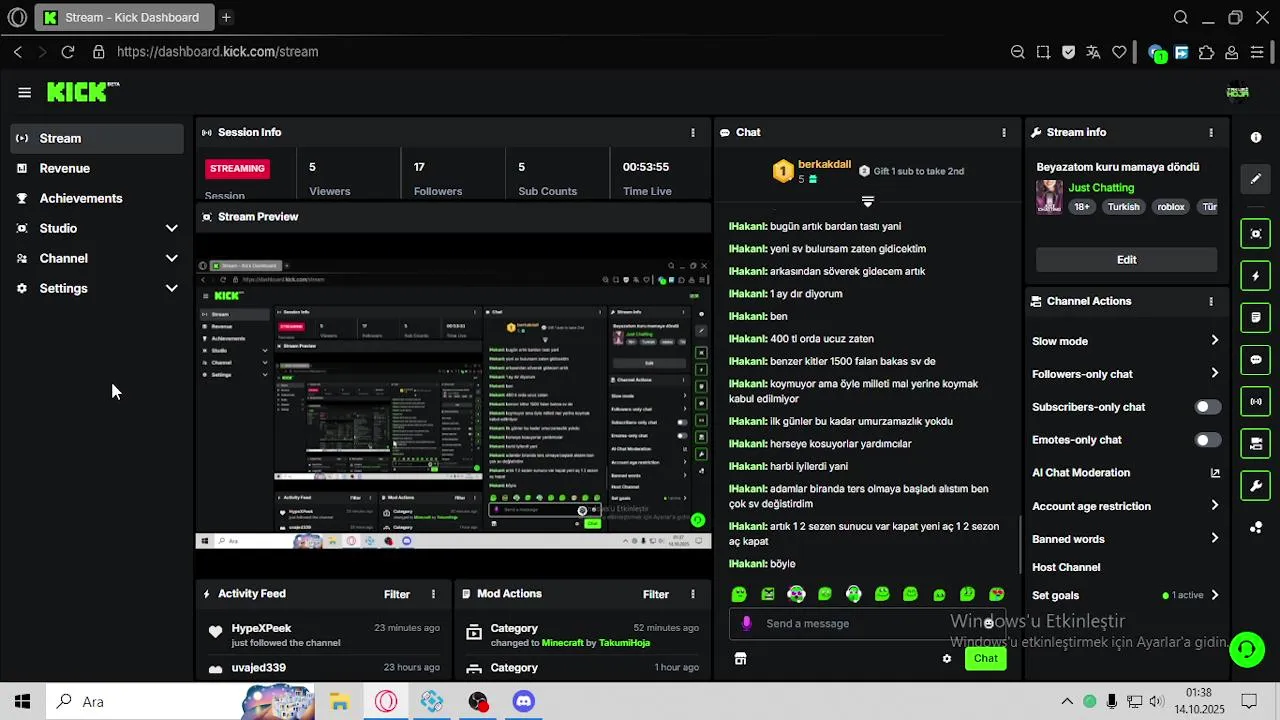1280x720 pixels.
Task: Click the Send a message input field
Action: tap(866, 623)
